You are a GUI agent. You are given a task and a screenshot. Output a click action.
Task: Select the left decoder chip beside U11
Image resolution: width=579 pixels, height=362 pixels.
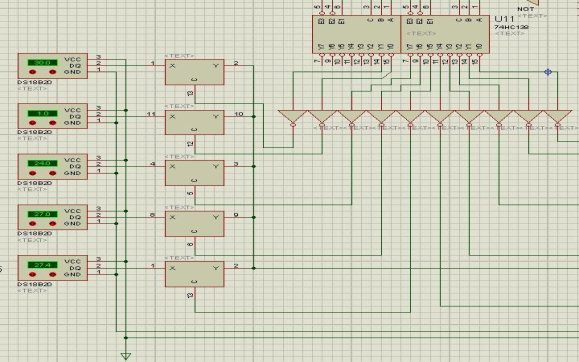click(356, 34)
